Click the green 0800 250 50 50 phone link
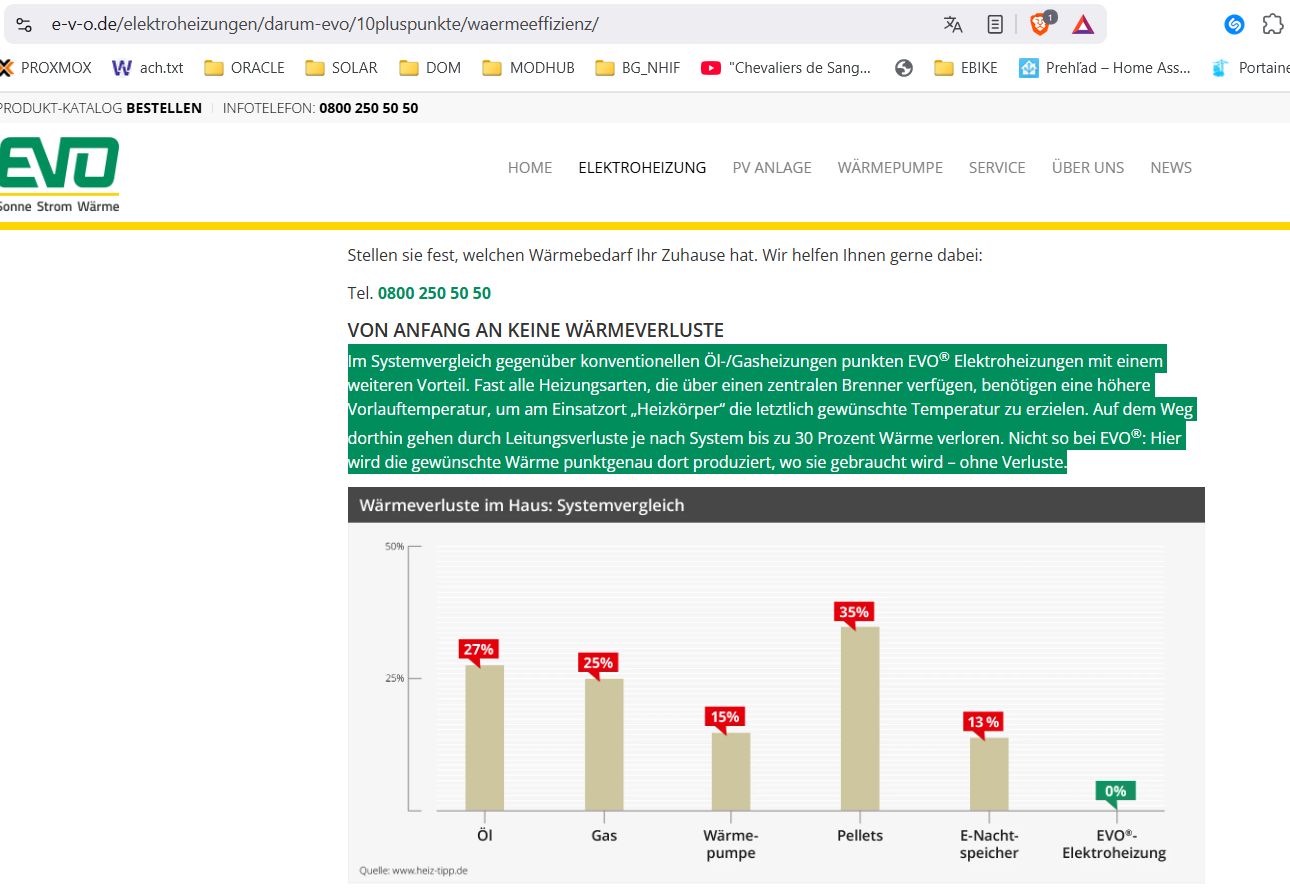Viewport: 1290px width, 892px height. (x=434, y=293)
